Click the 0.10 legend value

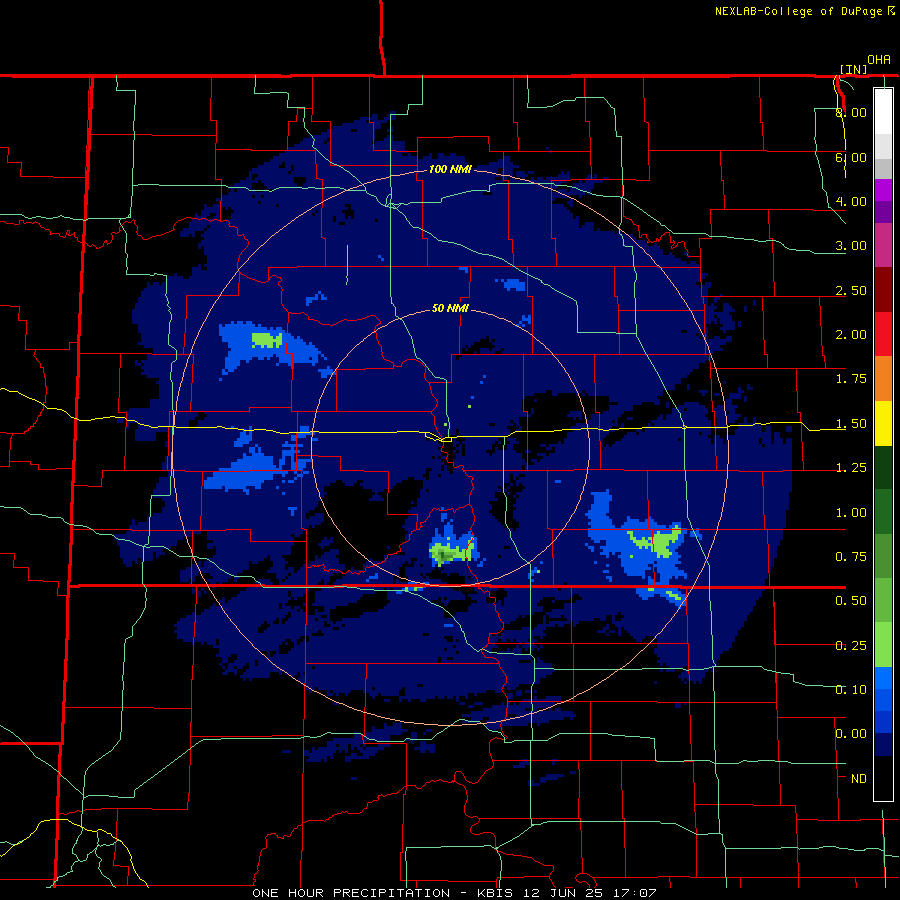tap(851, 690)
